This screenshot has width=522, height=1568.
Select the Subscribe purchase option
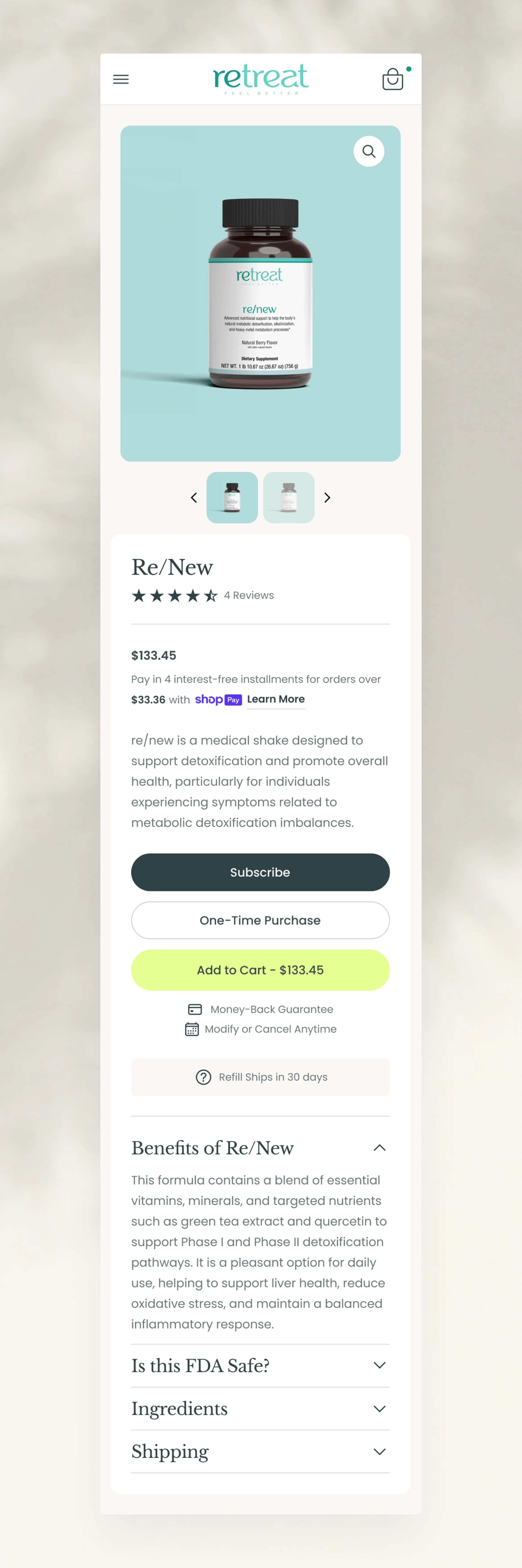coord(260,872)
